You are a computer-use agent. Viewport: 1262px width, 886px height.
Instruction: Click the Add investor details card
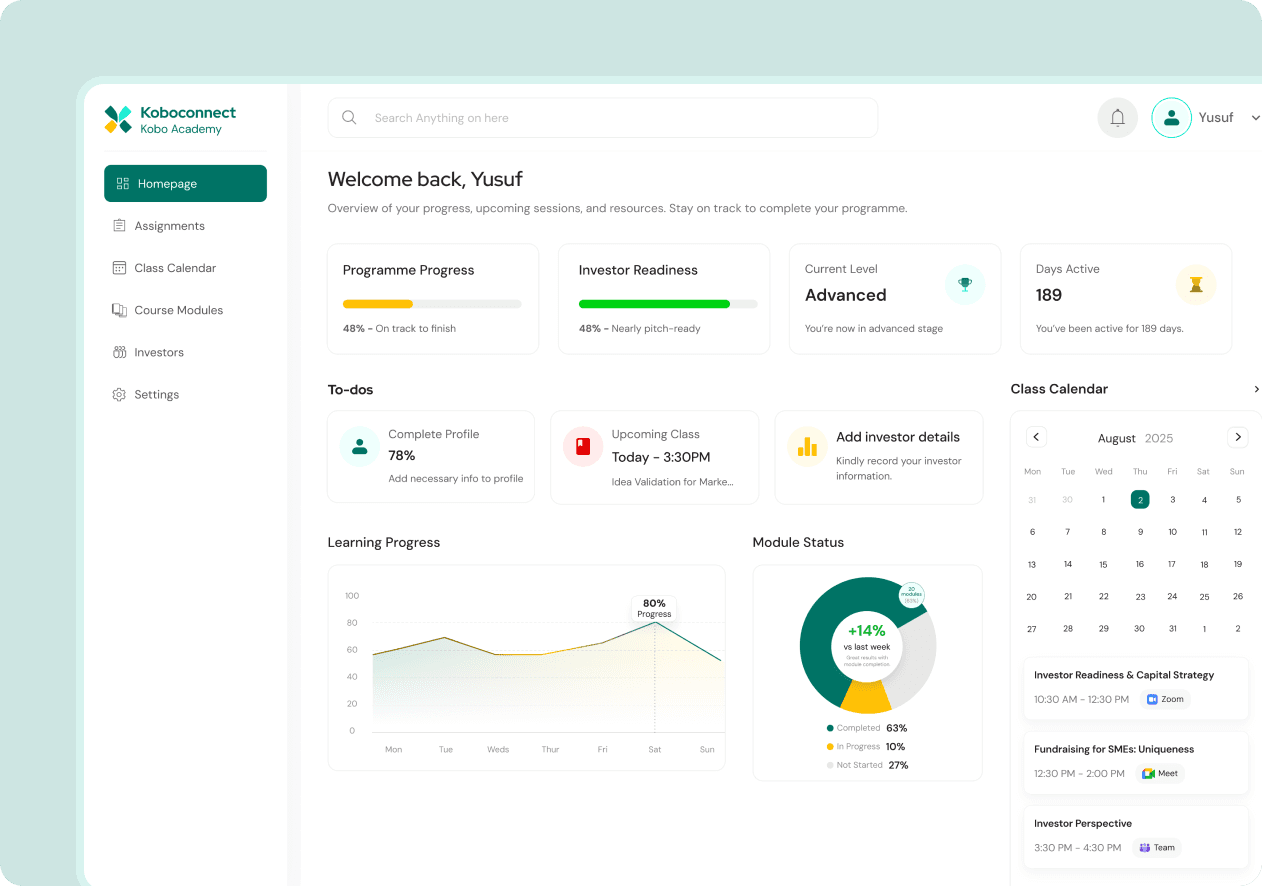coord(878,457)
